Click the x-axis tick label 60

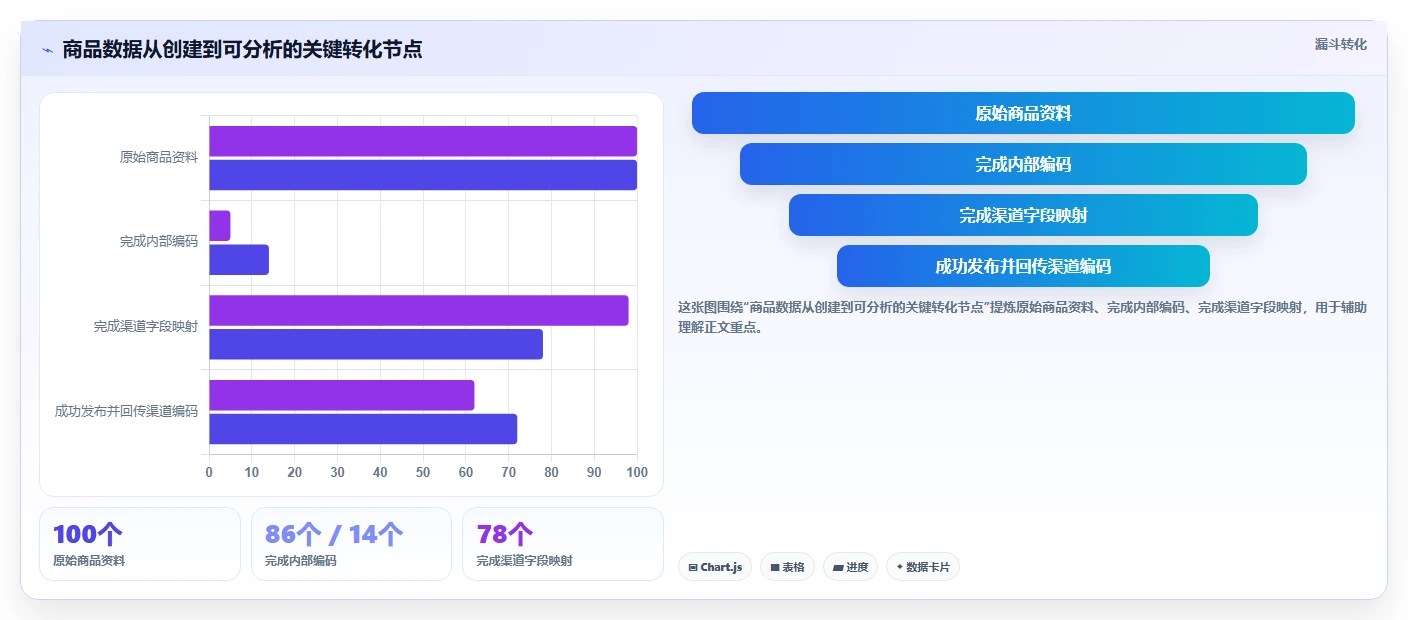466,472
